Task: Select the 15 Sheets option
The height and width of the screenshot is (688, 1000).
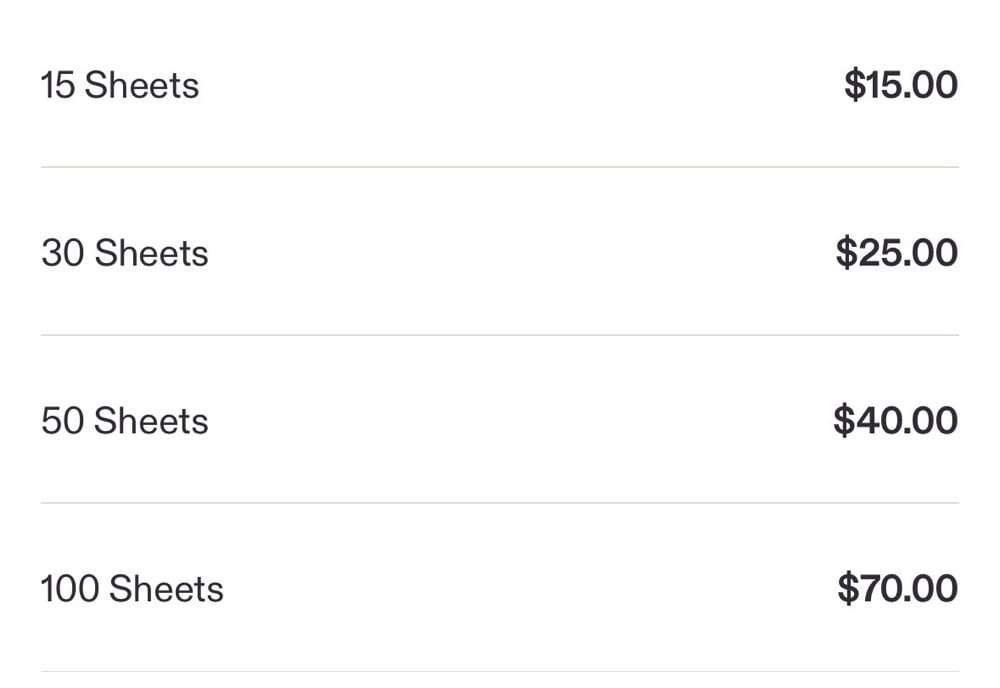Action: pyautogui.click(x=120, y=86)
